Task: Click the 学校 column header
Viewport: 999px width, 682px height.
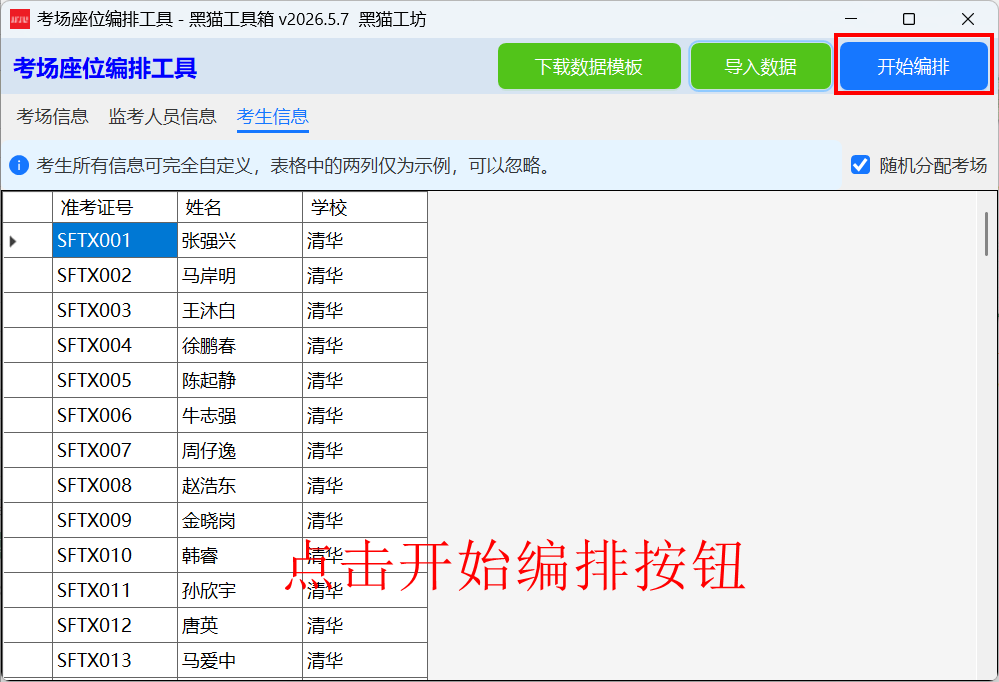Action: [x=364, y=207]
